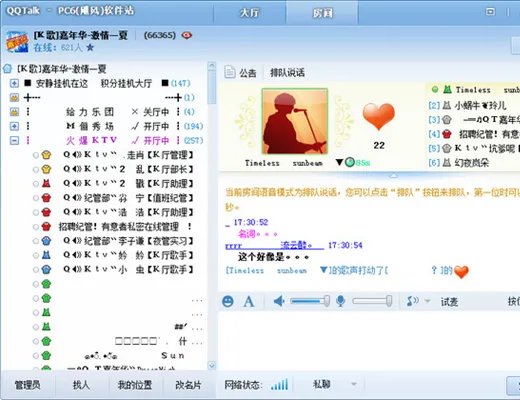Image resolution: width=520 pixels, height=400 pixels.
Task: Select radio circle for 招聘纪管 row
Action: pyautogui.click(x=36, y=227)
